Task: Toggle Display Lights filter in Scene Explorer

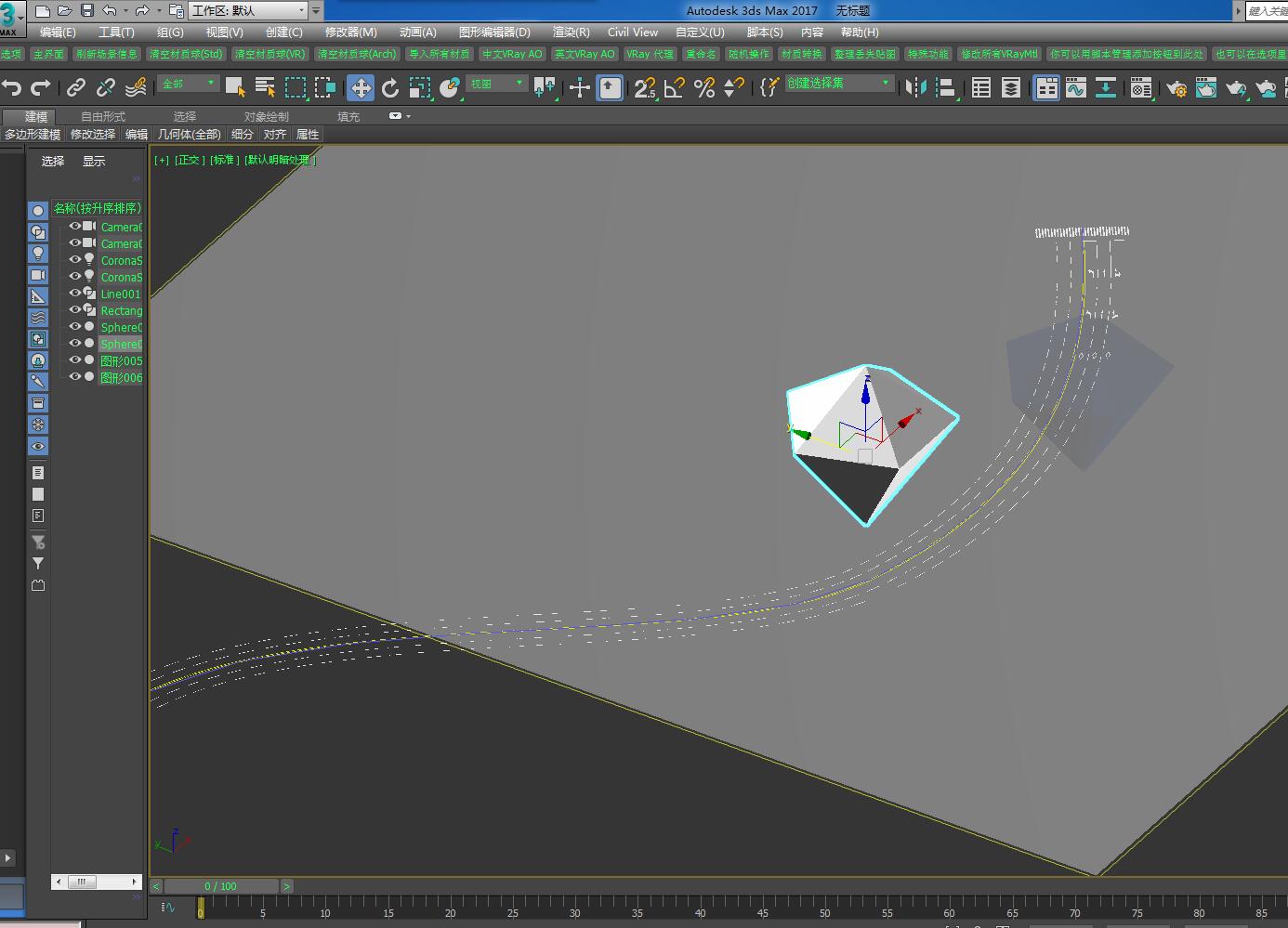Action: pyautogui.click(x=38, y=253)
